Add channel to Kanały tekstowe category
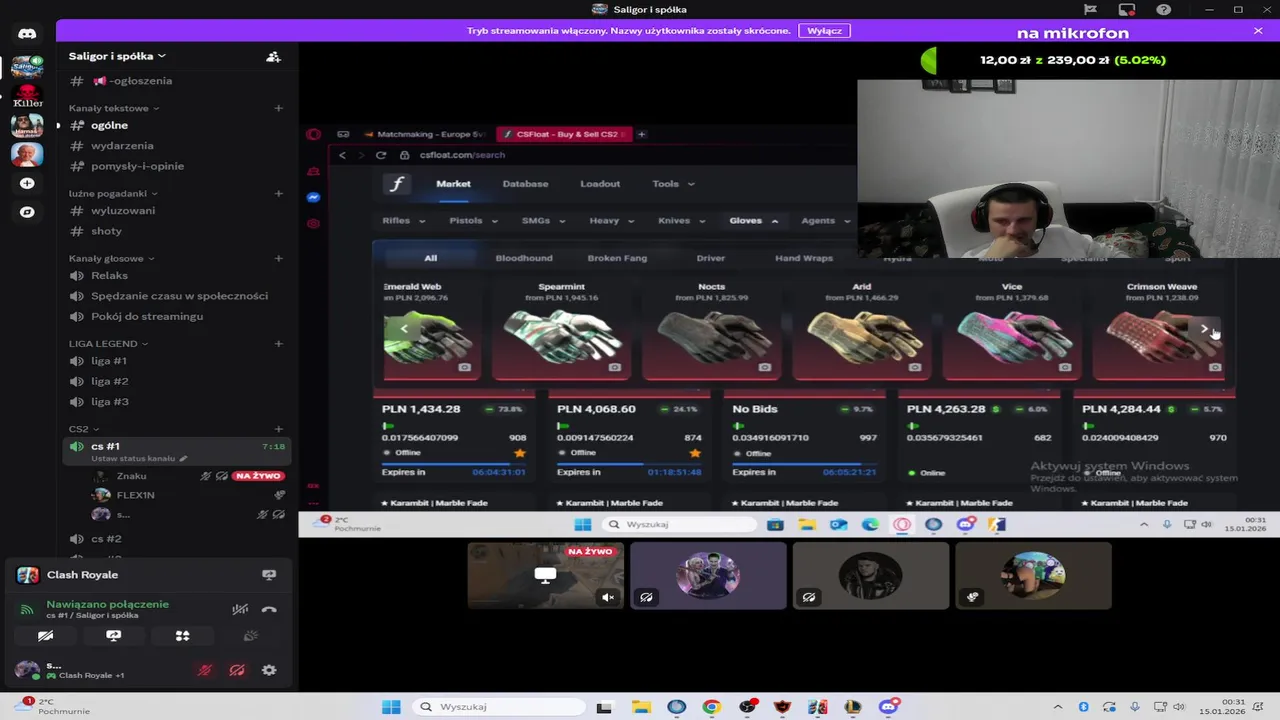This screenshot has width=1280, height=720. [x=279, y=108]
